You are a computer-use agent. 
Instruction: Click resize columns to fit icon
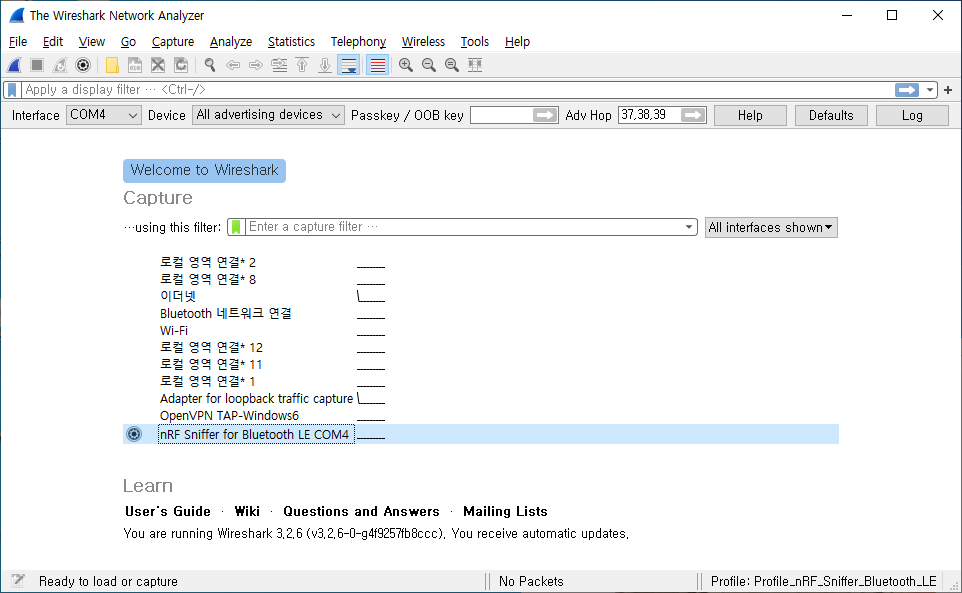click(x=475, y=65)
